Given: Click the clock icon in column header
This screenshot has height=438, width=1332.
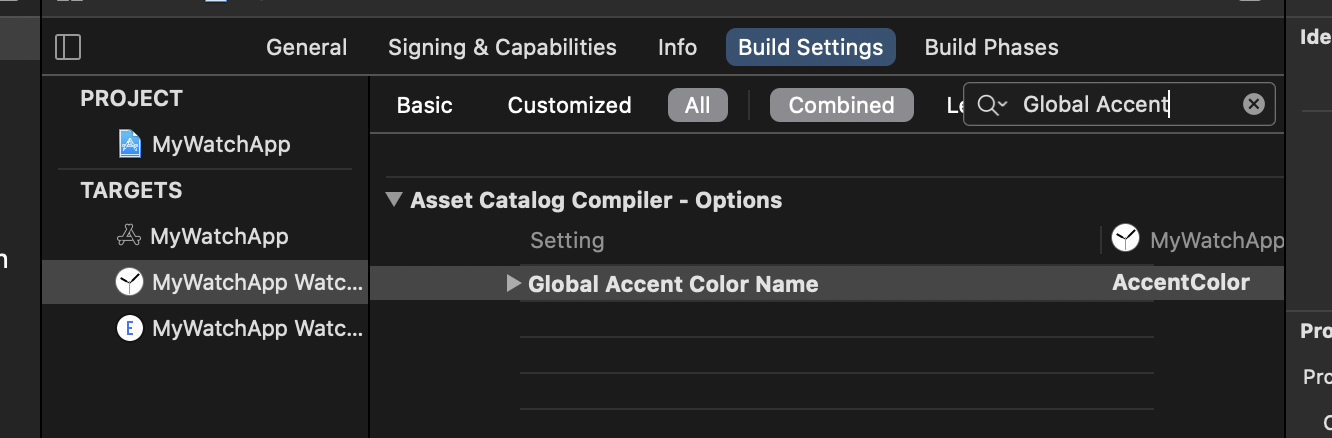Looking at the screenshot, I should [1126, 239].
